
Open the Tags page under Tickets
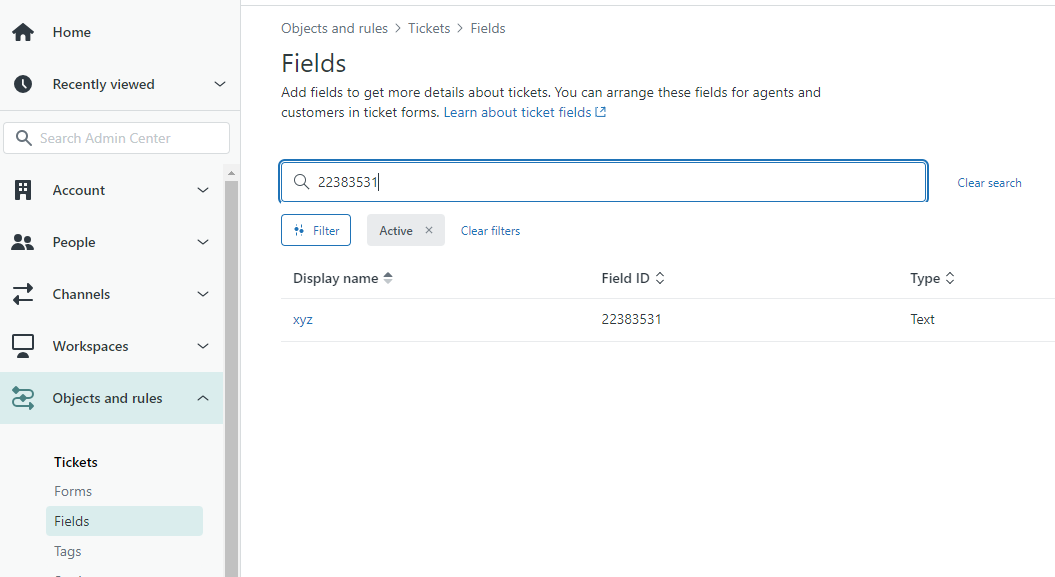(x=68, y=551)
